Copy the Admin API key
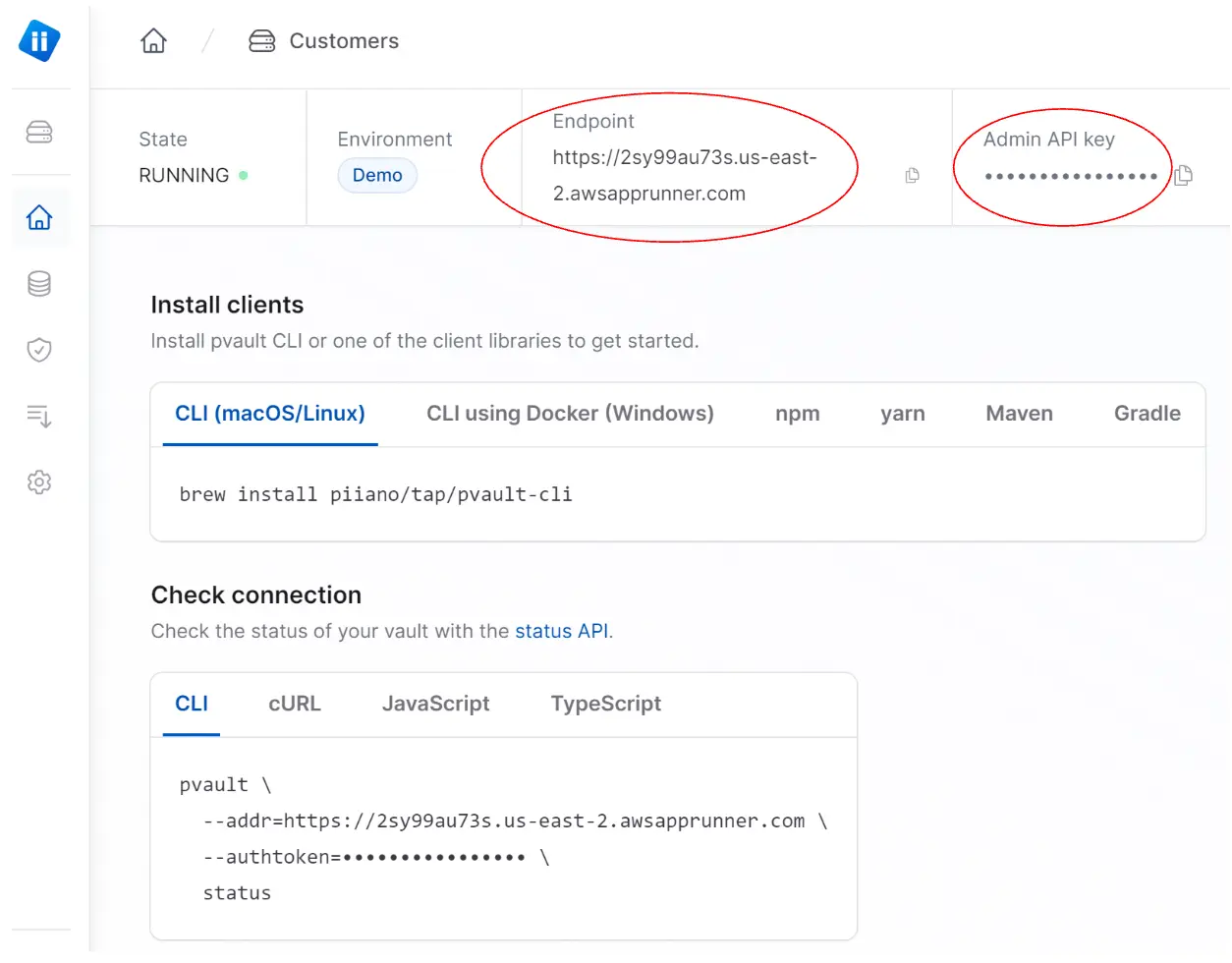 pyautogui.click(x=1183, y=175)
